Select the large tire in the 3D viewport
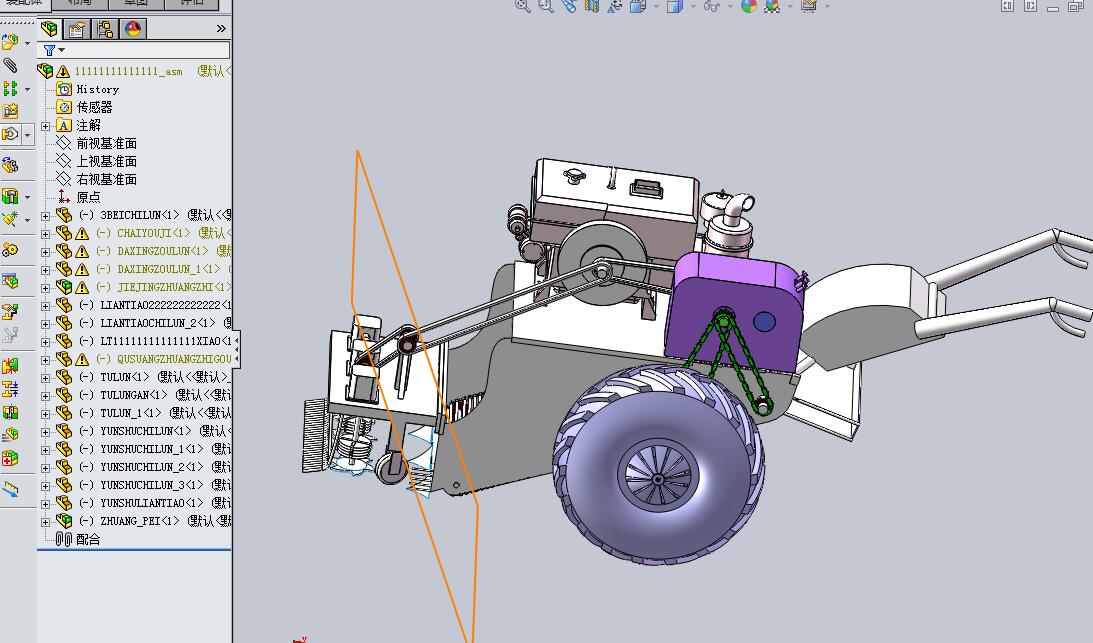1093x643 pixels. coord(659,464)
